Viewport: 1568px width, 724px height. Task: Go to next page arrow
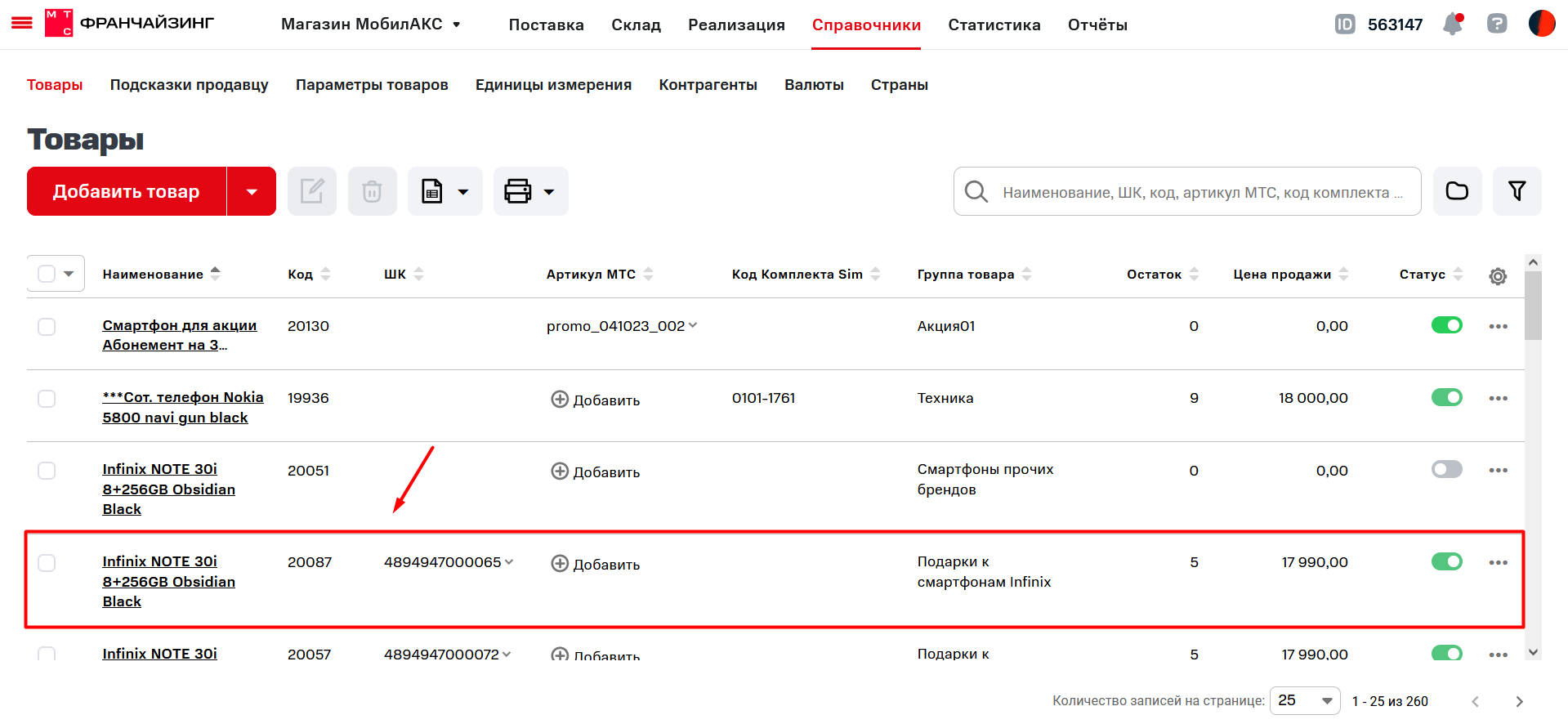point(1519,701)
